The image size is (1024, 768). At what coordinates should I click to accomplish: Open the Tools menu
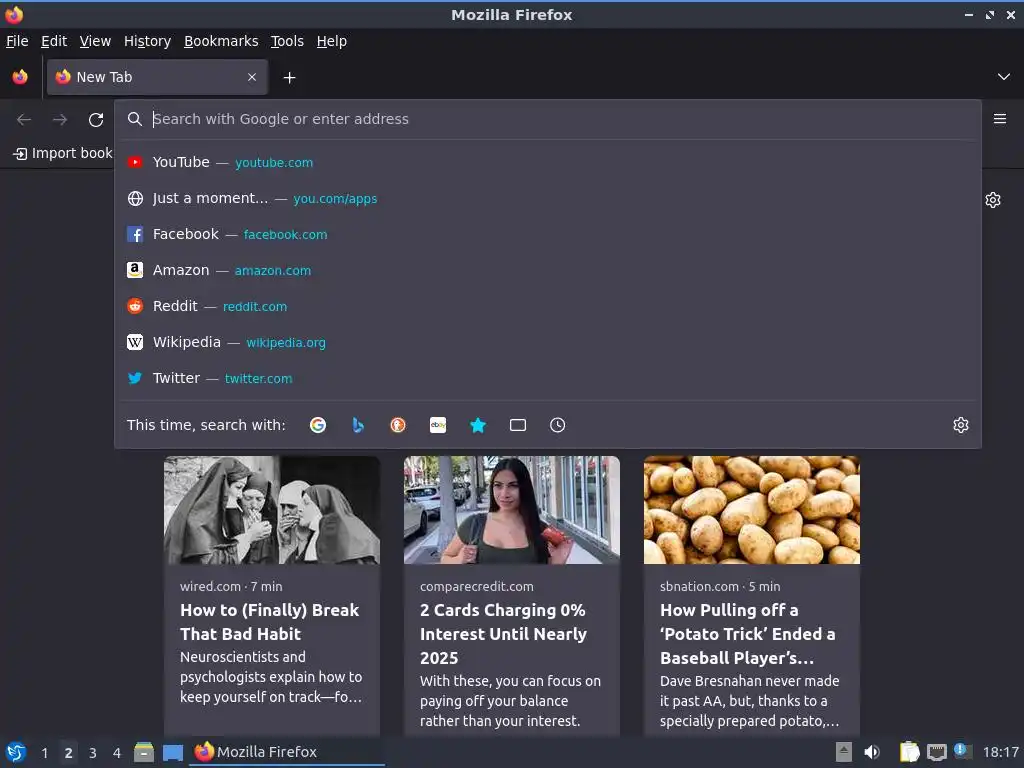(287, 41)
